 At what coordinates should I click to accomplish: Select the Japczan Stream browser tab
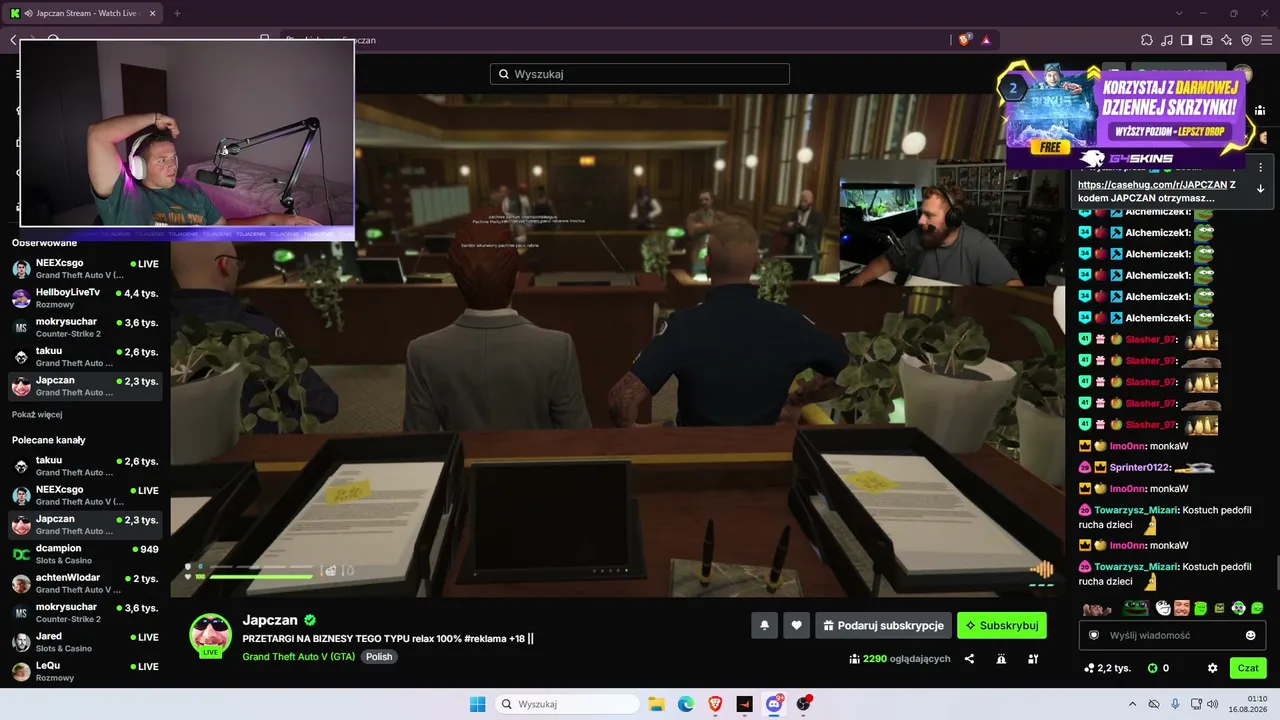82,13
